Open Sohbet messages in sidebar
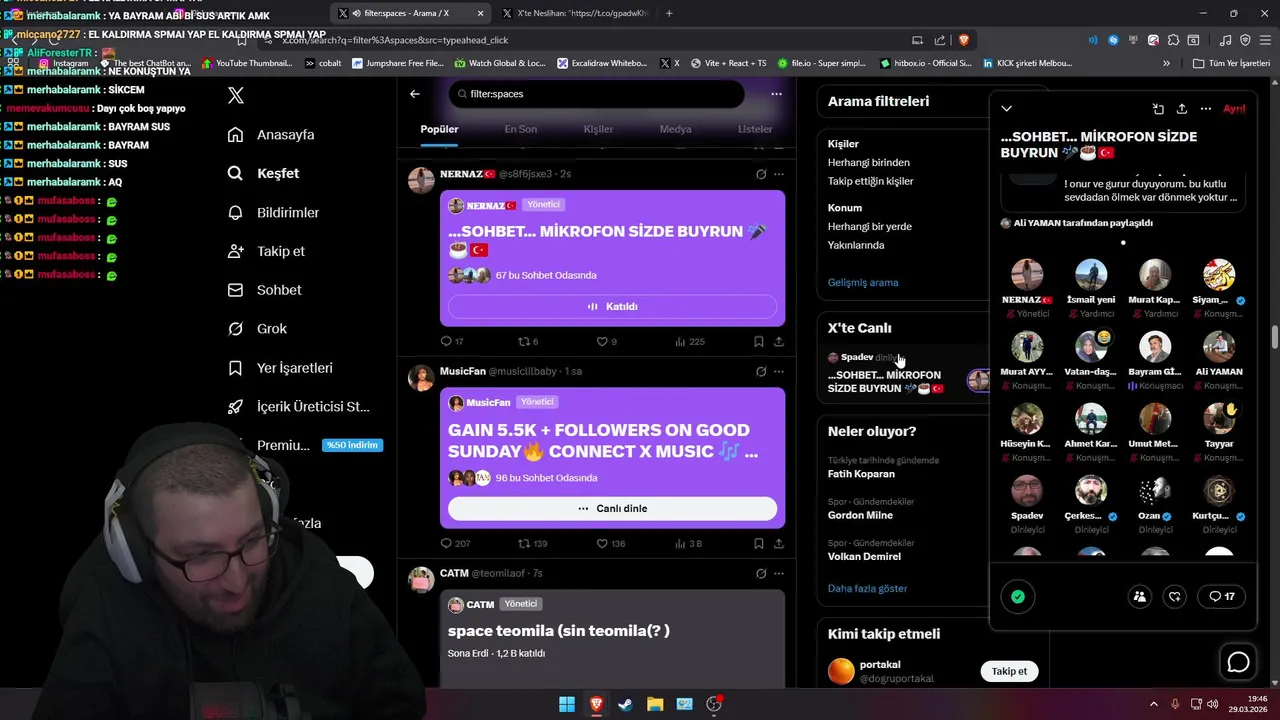Screen dimensions: 1280x720 coord(264,290)
